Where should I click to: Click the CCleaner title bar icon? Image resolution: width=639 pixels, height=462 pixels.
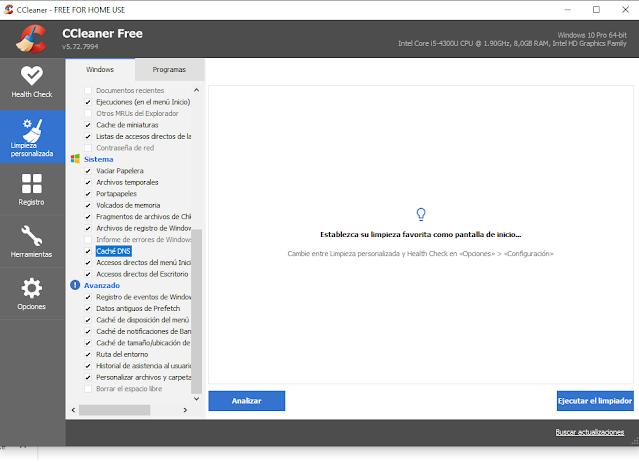tap(8, 9)
